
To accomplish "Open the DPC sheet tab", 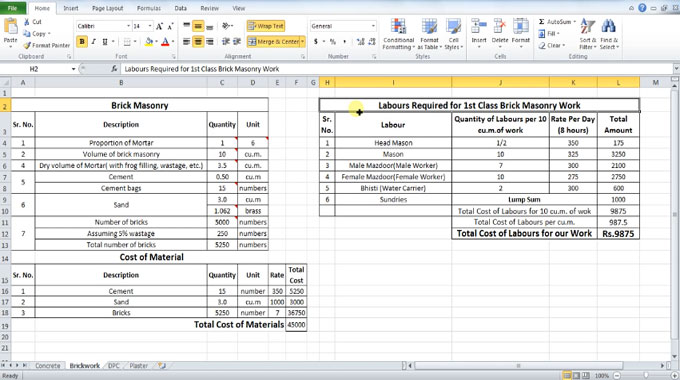I will coord(114,366).
